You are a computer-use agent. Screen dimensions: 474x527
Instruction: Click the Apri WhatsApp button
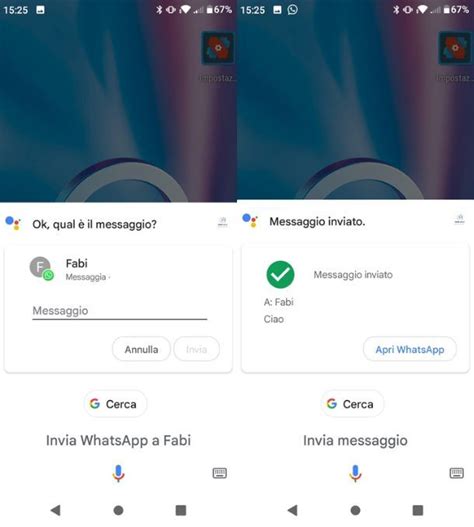(410, 350)
